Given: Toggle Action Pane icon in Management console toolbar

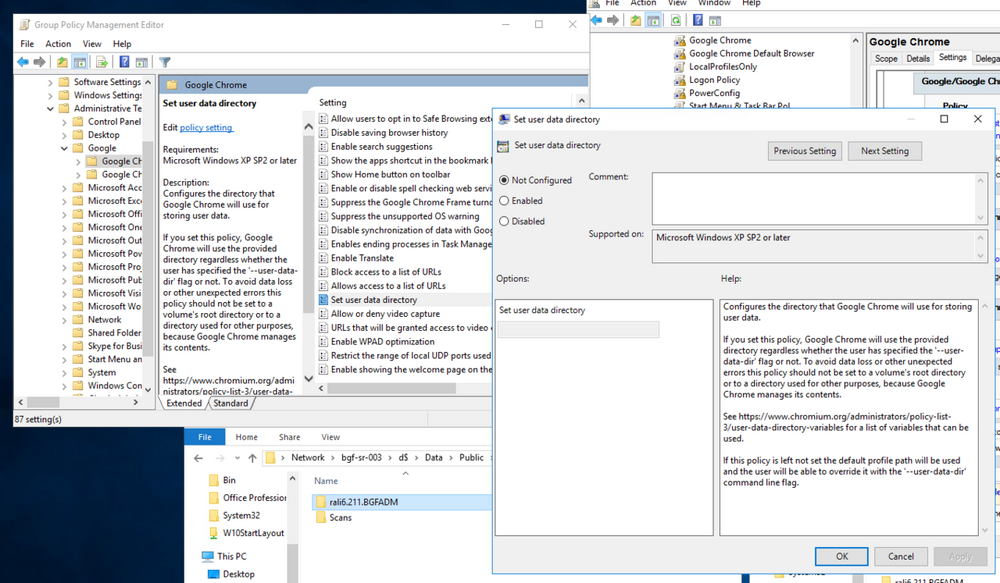Looking at the screenshot, I should pyautogui.click(x=715, y=20).
